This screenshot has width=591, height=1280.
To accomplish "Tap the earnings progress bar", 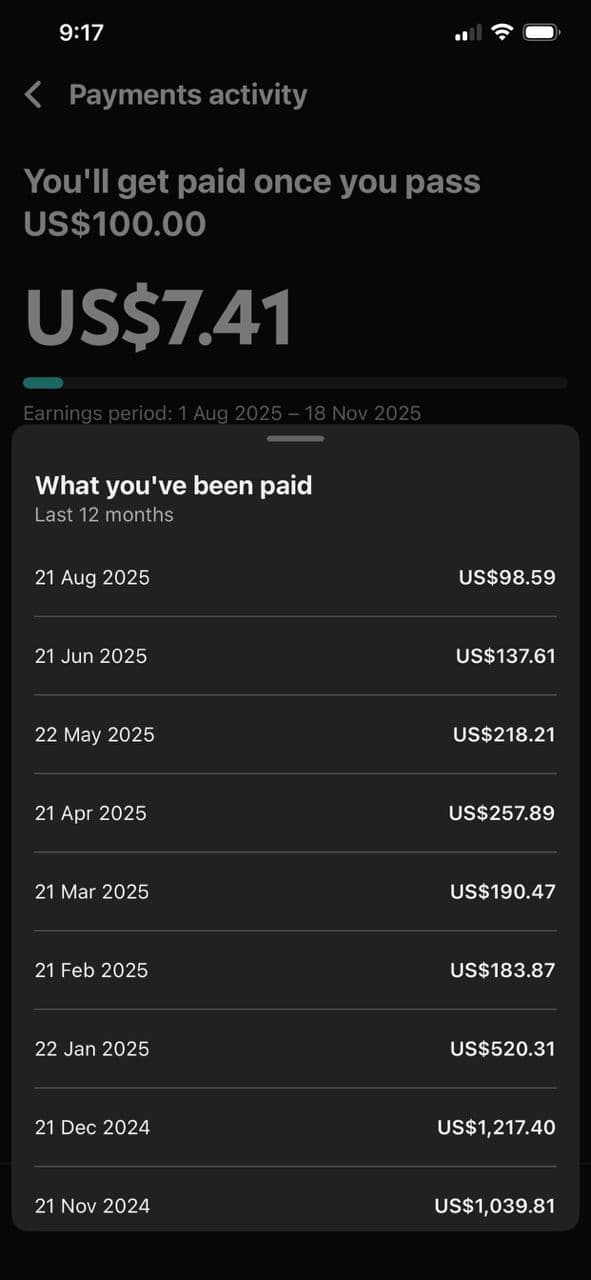I will point(295,383).
